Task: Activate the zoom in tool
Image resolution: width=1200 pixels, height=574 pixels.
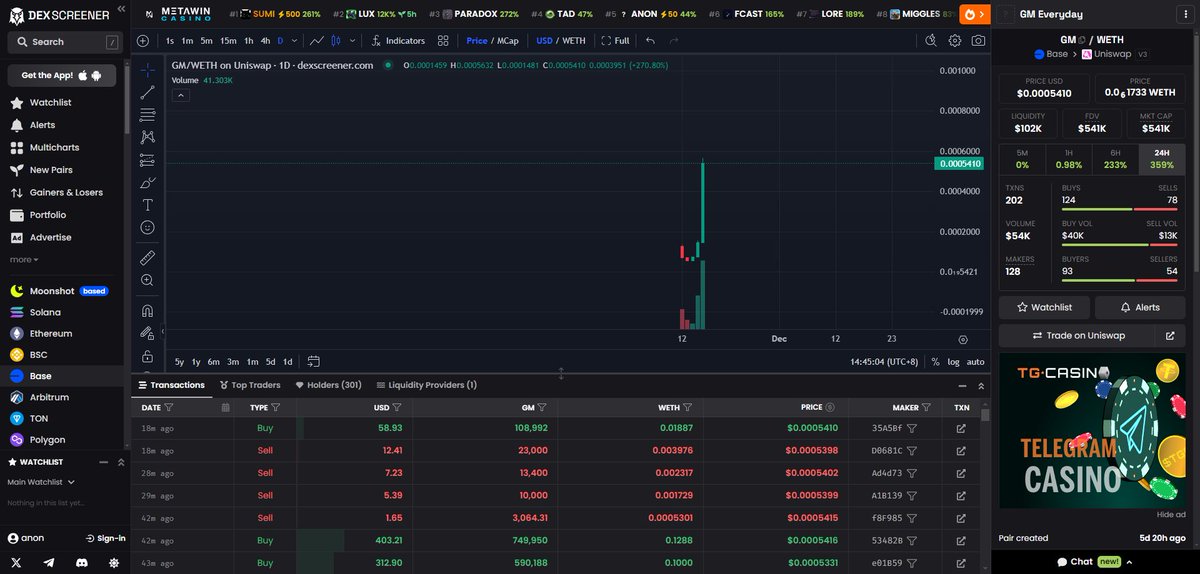Action: click(x=148, y=281)
